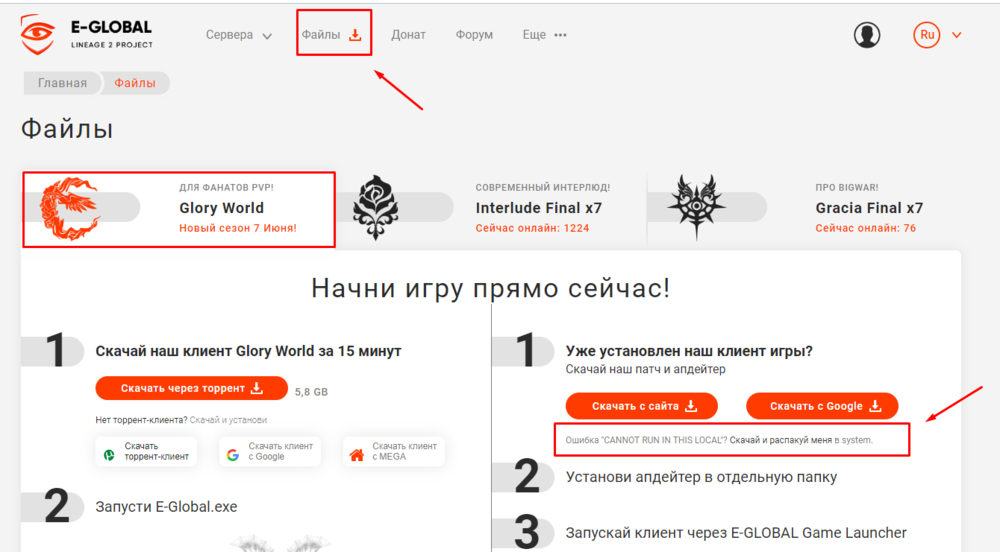Select the Gracia Final x7 server tab
1000x552 pixels.
coord(804,208)
